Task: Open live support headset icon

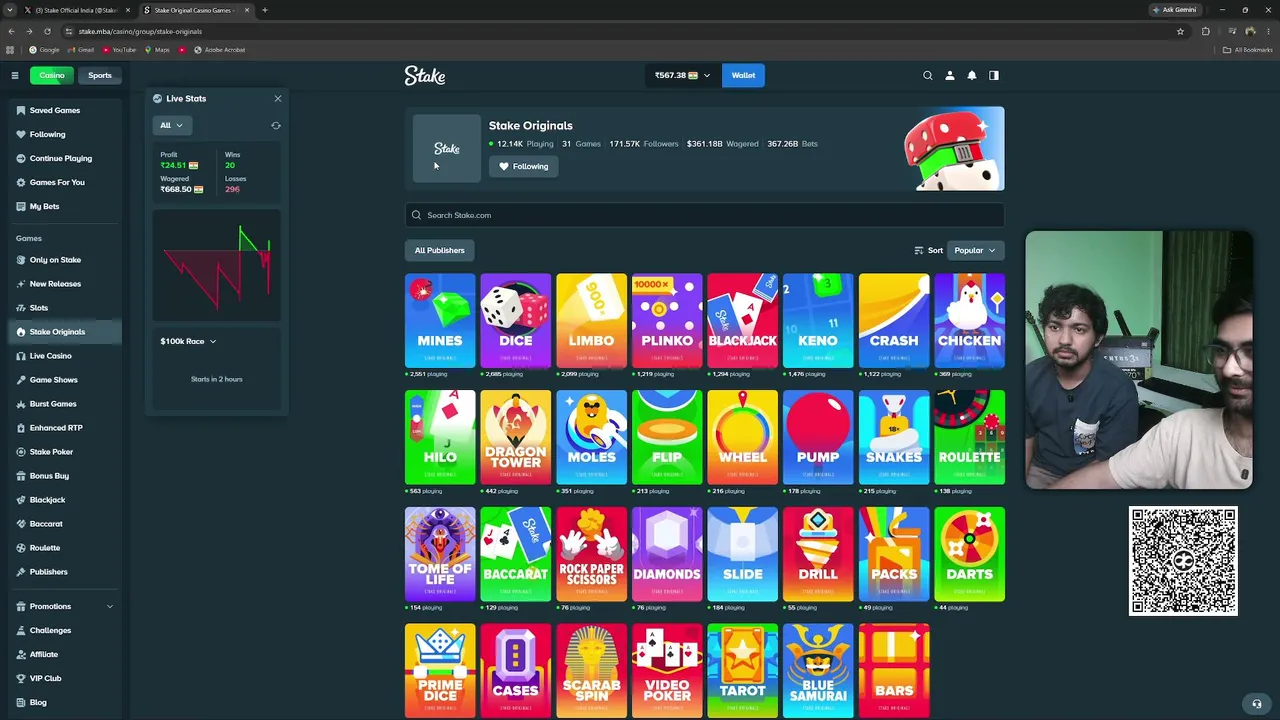Action: coord(1257,703)
